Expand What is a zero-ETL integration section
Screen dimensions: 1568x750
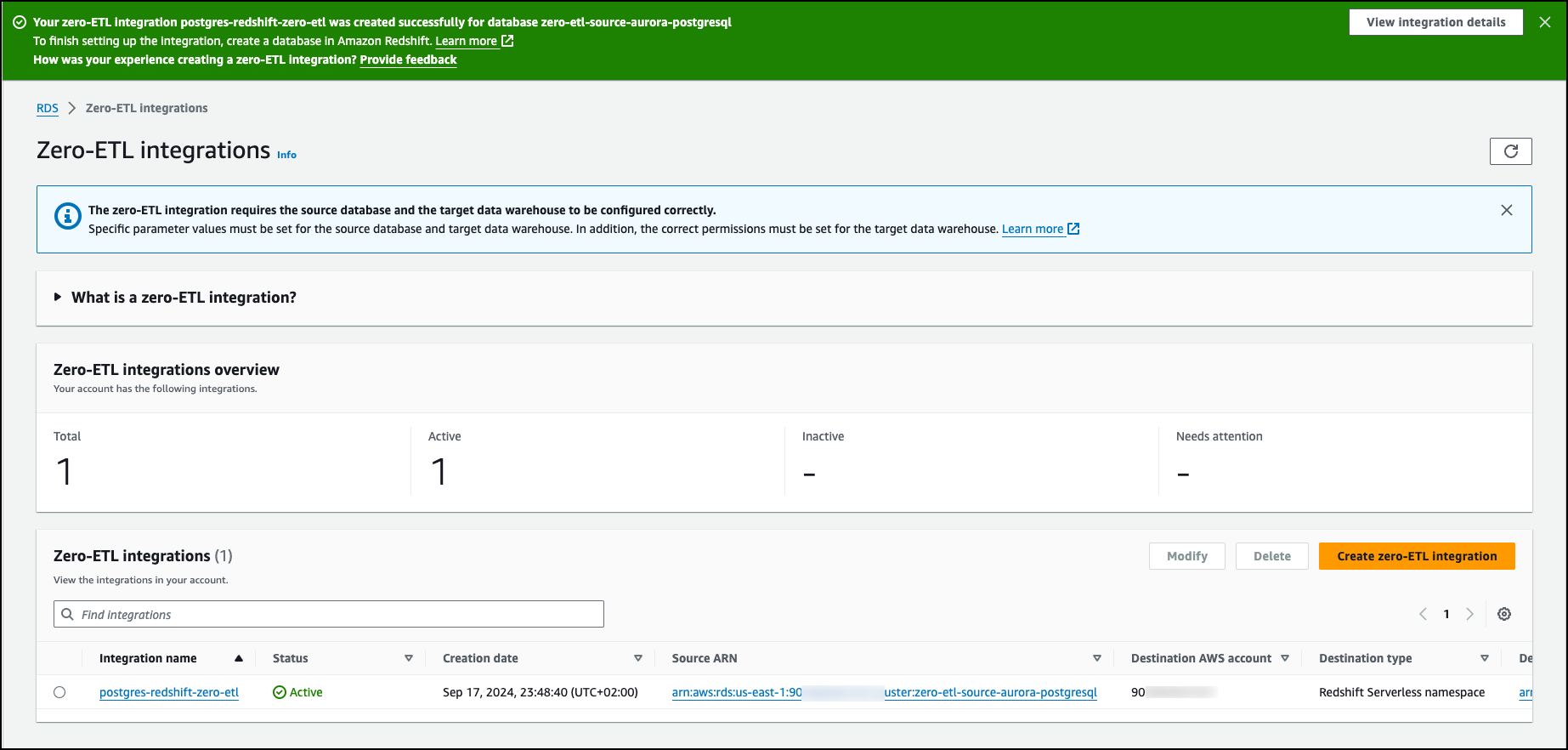coord(58,297)
